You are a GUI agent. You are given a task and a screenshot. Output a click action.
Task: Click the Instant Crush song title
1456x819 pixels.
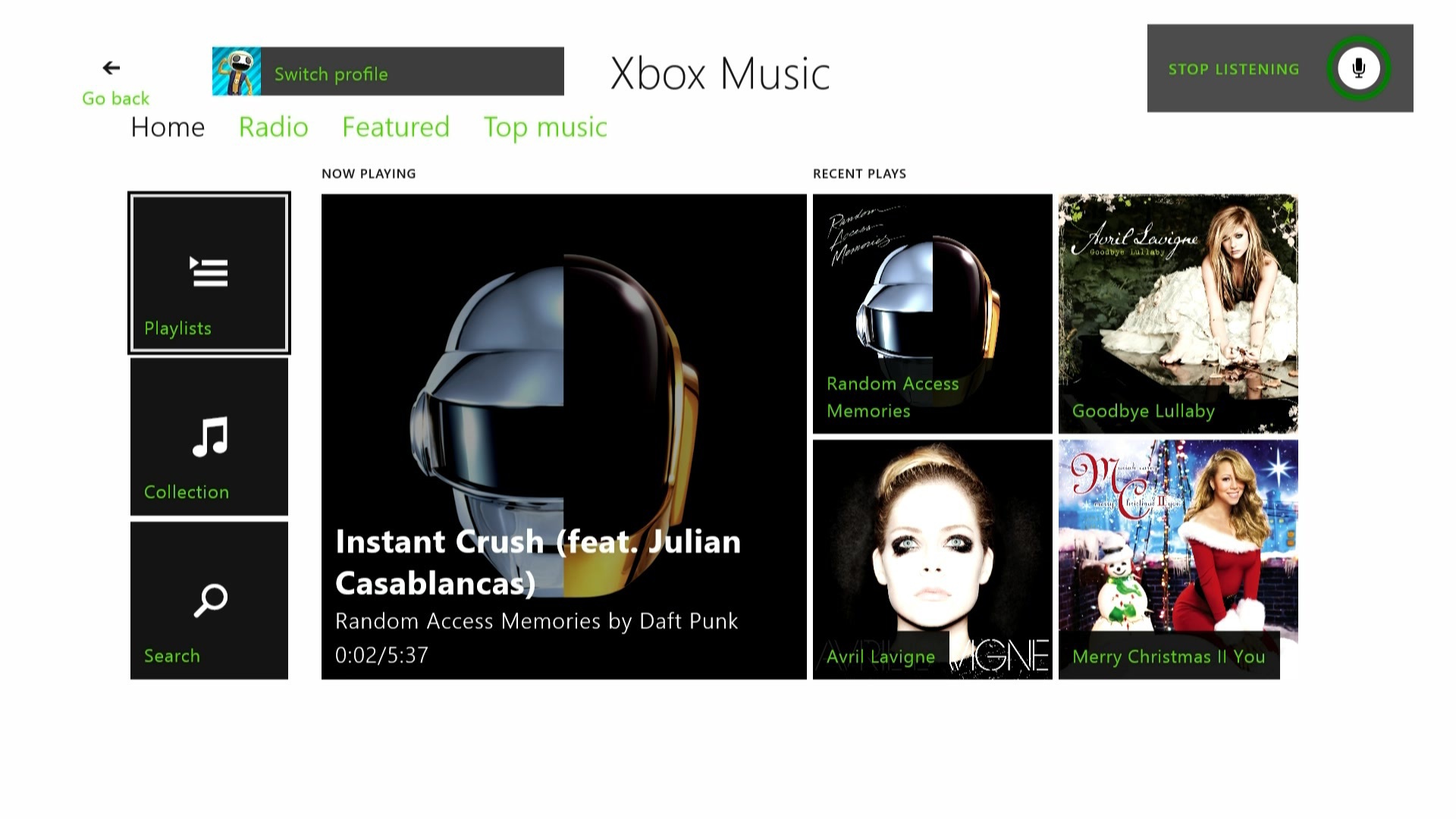coord(538,563)
